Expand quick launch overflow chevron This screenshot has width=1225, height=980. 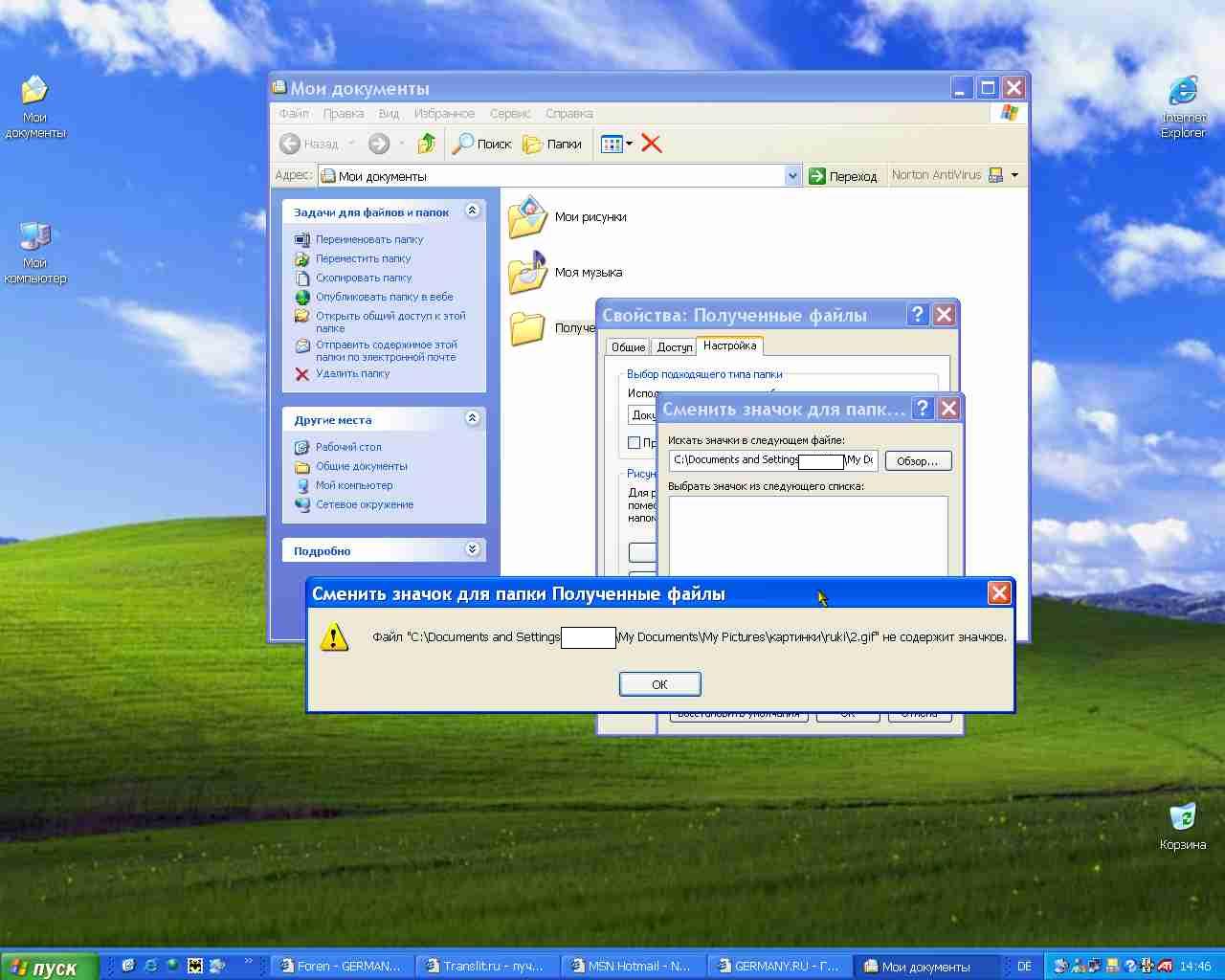[x=249, y=962]
